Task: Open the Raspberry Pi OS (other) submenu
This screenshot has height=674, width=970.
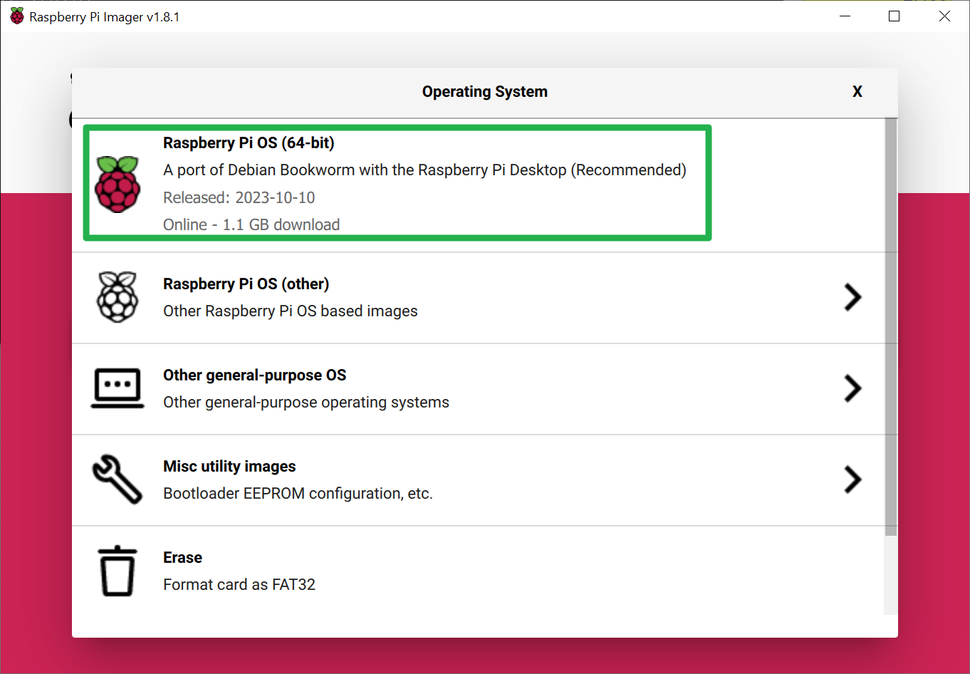Action: click(450, 297)
